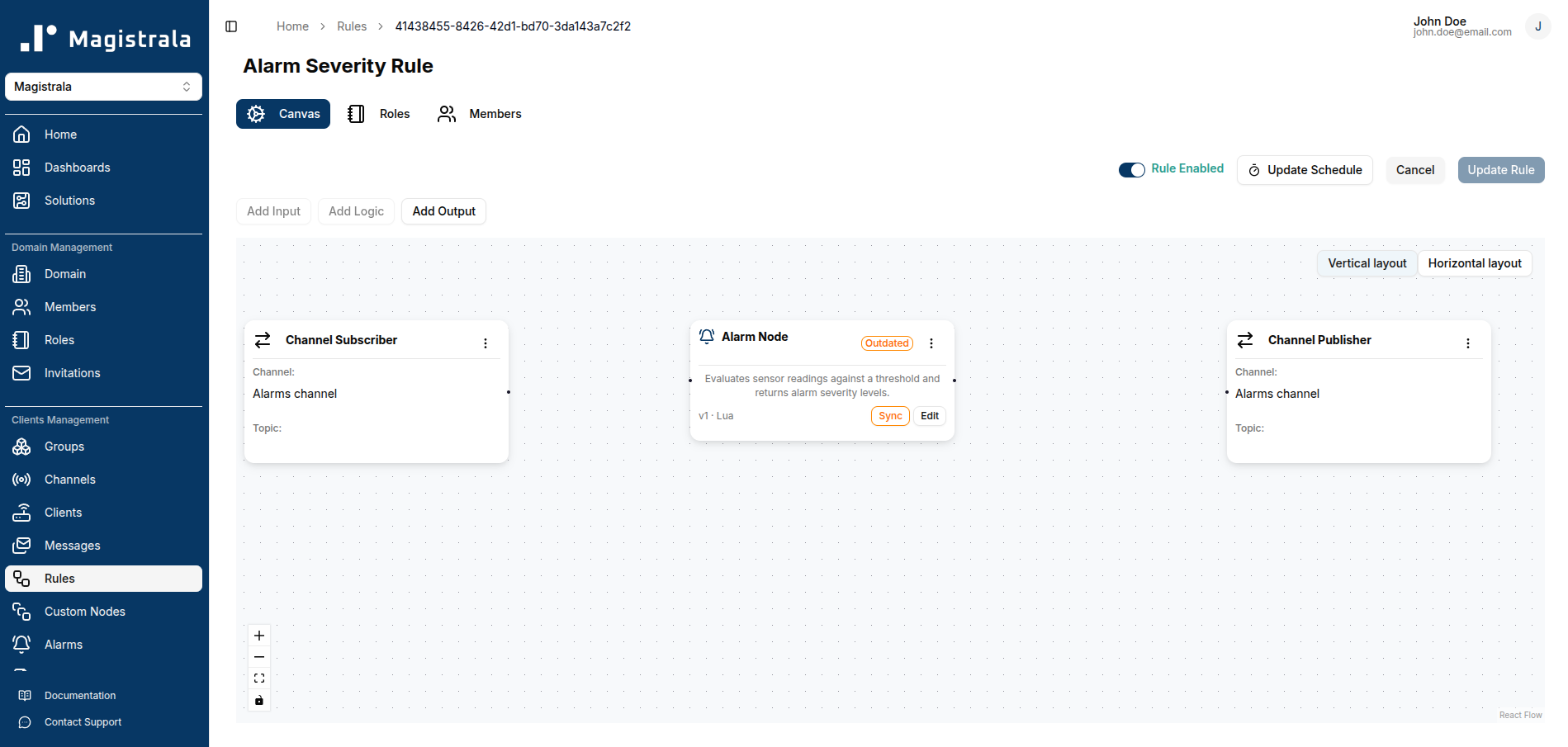Open Invitations in sidebar
1568x747 pixels.
pyautogui.click(x=103, y=373)
